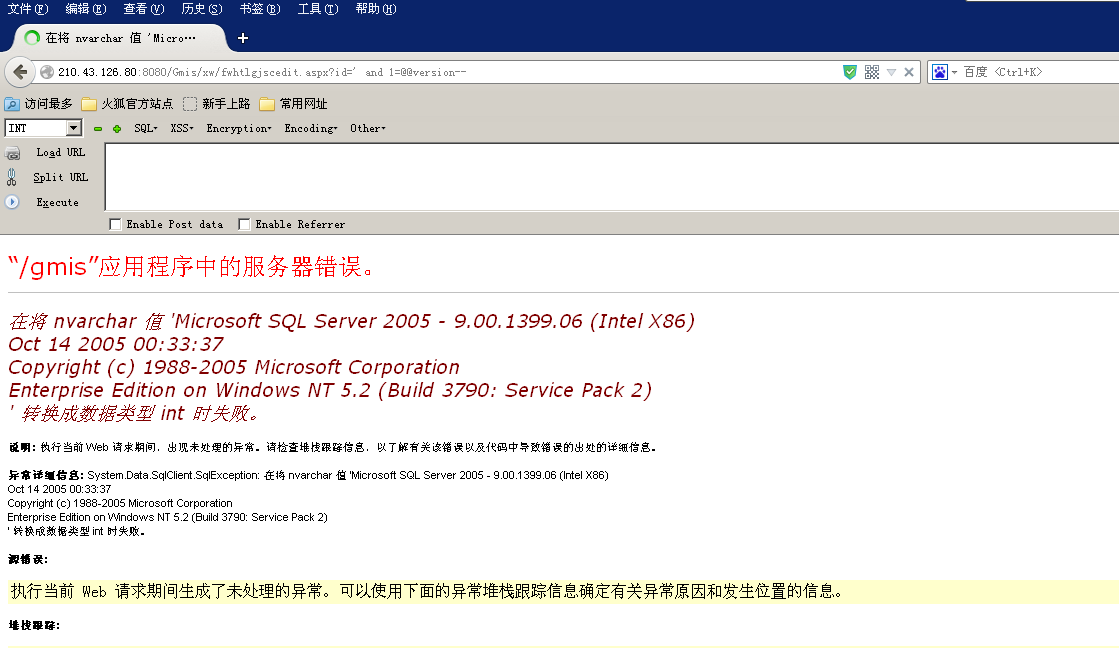This screenshot has width=1119, height=648.
Task: Open the 文件 menu
Action: coord(28,9)
